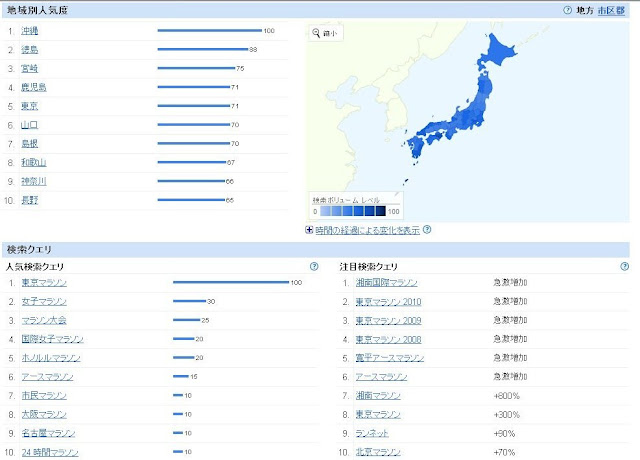Open 宮崎 region link
This screenshot has height=460, width=640.
click(29, 68)
